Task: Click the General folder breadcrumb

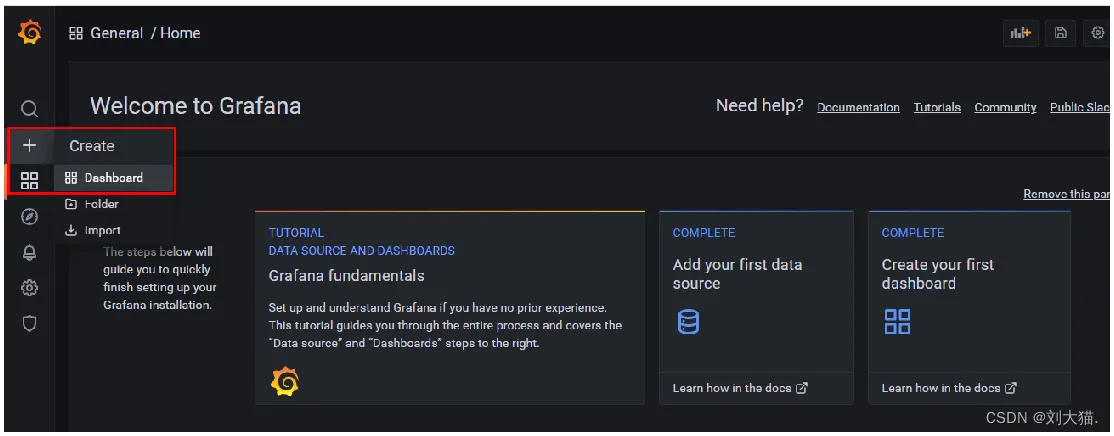Action: coord(117,33)
